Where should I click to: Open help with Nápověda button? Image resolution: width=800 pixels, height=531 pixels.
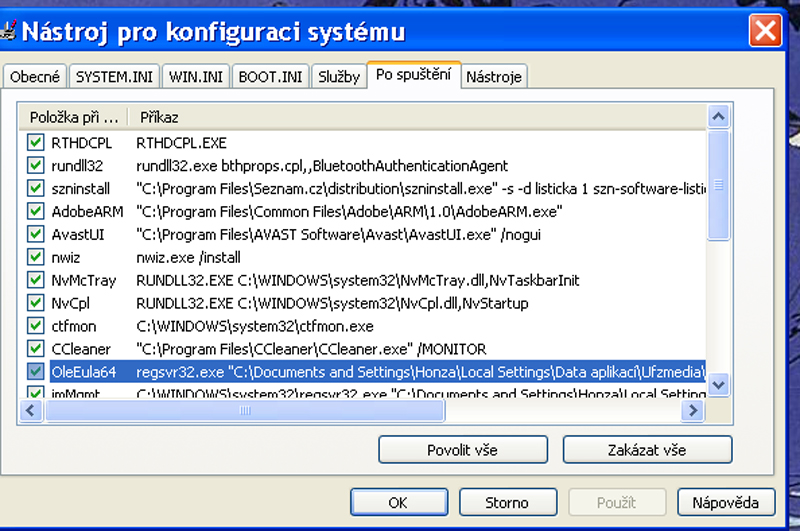tap(725, 502)
